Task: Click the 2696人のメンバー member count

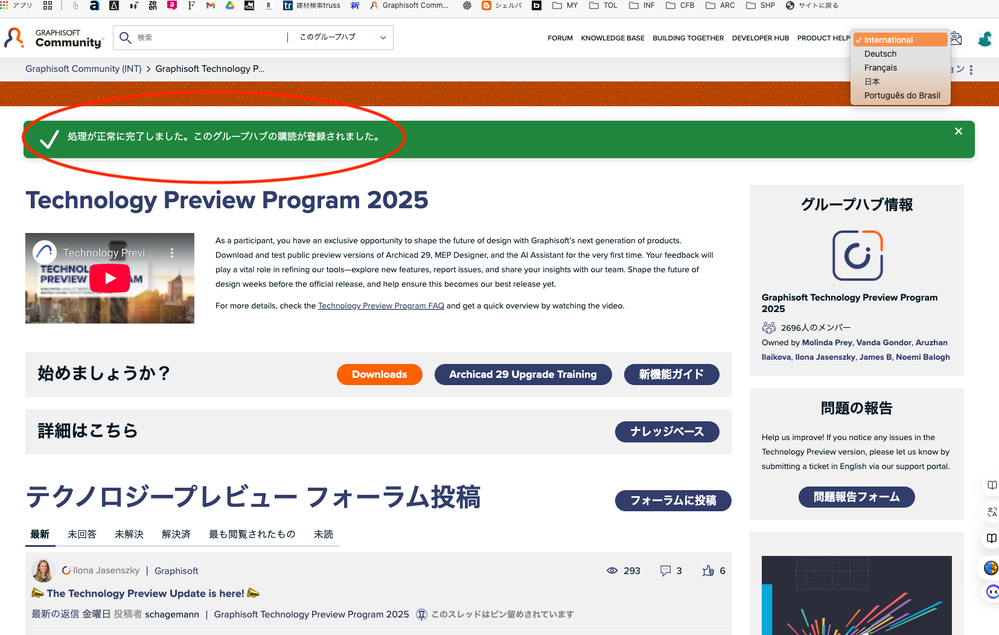Action: coord(816,328)
